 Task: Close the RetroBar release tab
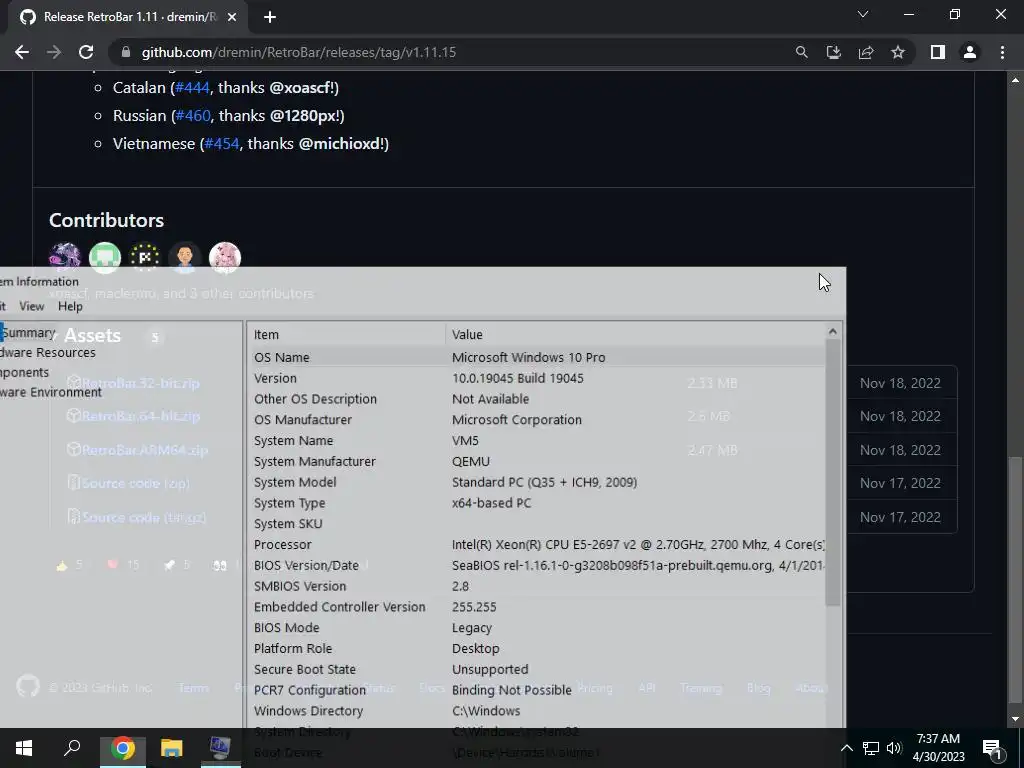click(x=232, y=17)
